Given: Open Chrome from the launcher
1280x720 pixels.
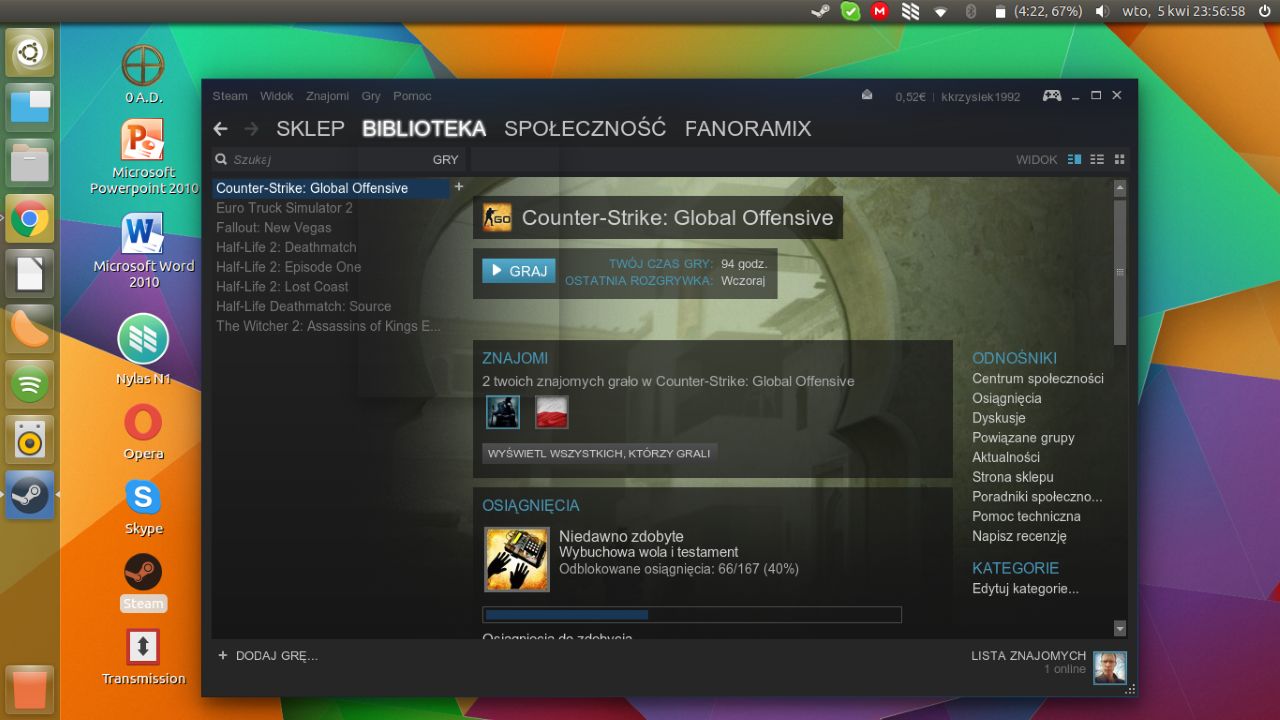Looking at the screenshot, I should pyautogui.click(x=30, y=218).
